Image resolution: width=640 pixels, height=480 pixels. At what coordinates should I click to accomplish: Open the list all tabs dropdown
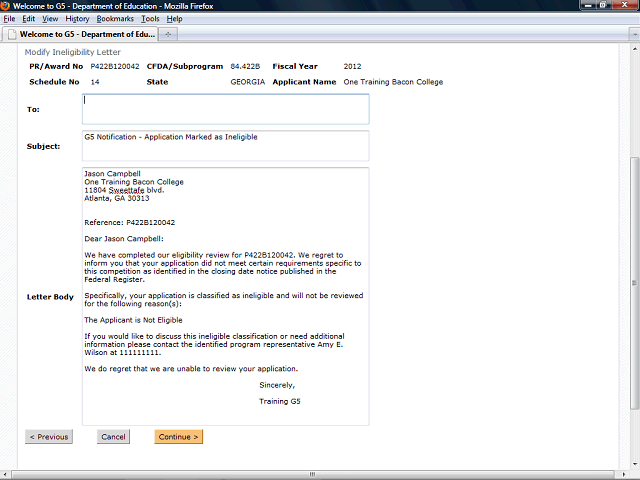(x=634, y=35)
